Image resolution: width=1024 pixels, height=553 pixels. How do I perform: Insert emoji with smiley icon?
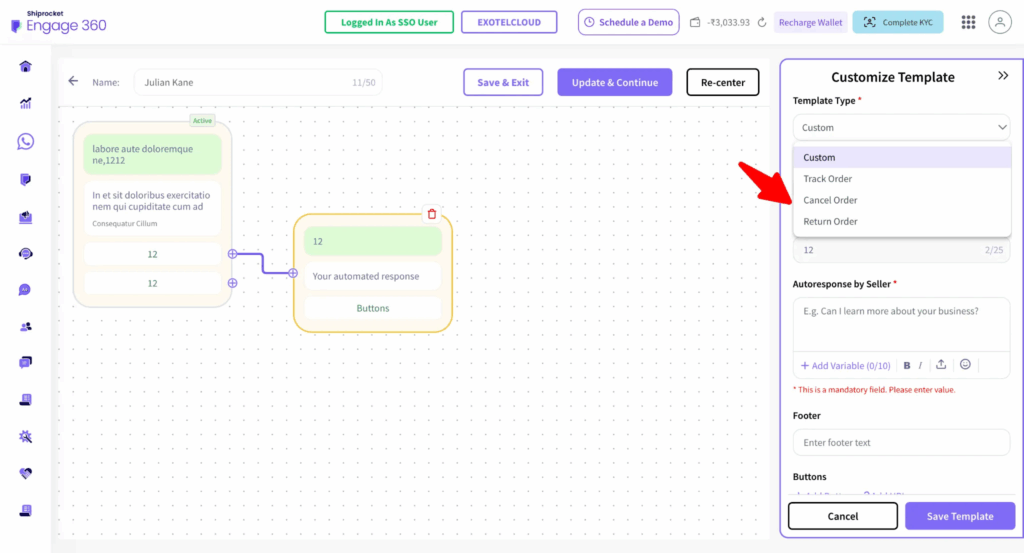(965, 365)
